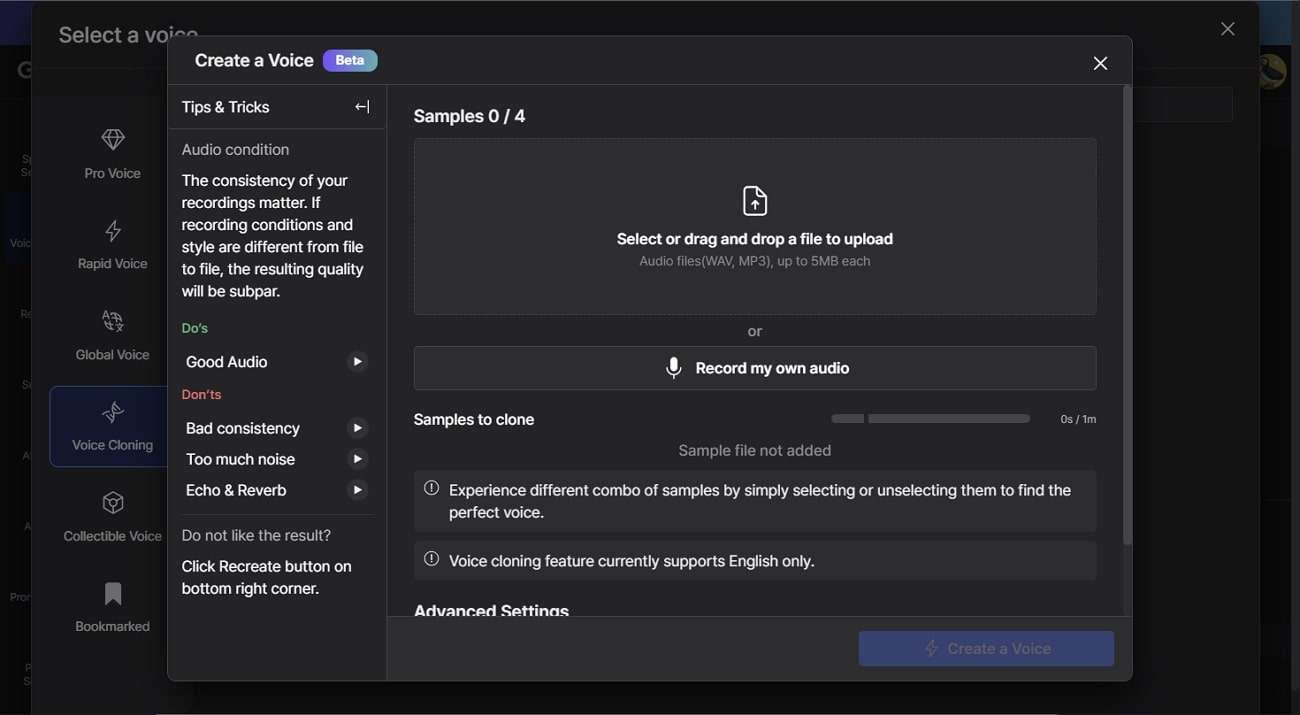Click the microphone icon to record
The height and width of the screenshot is (715, 1300).
[674, 368]
